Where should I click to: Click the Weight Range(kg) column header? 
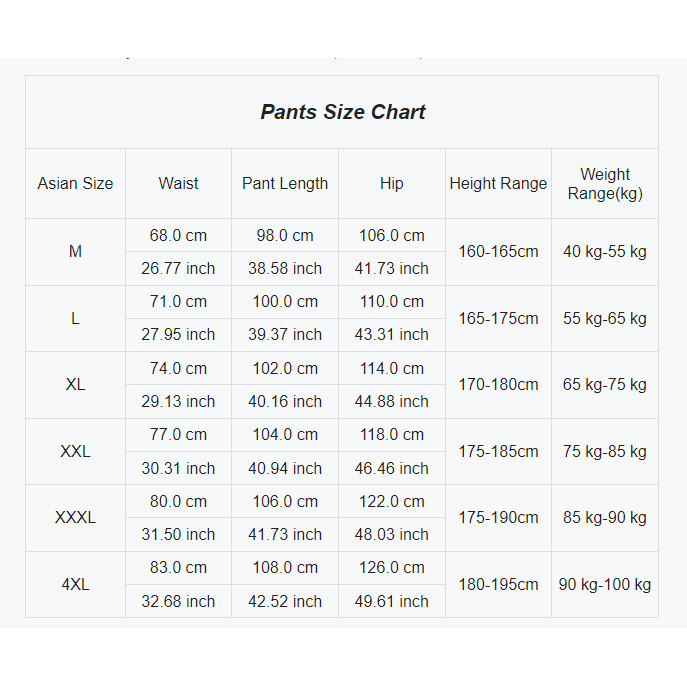pos(605,184)
